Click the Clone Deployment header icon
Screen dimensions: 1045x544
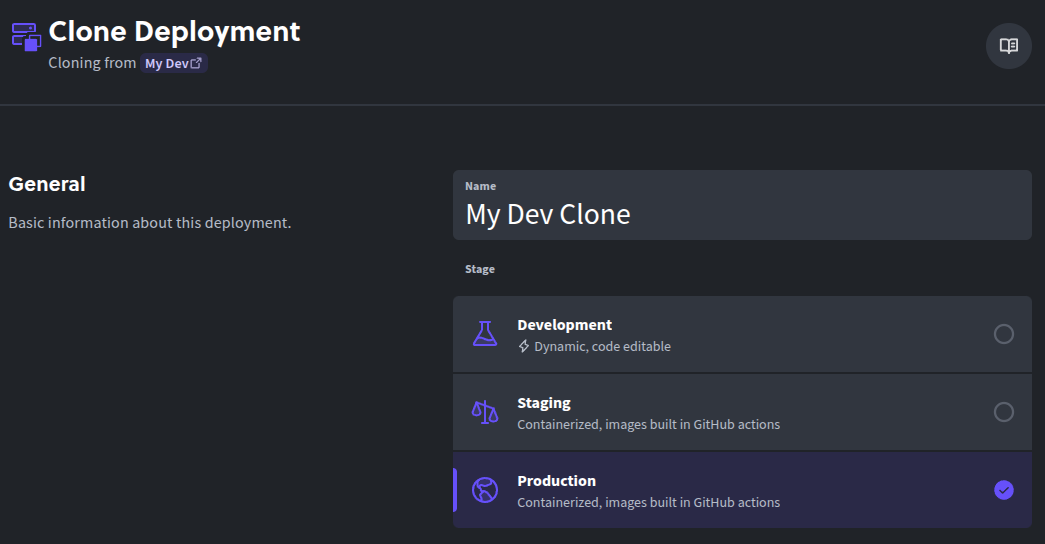point(27,37)
